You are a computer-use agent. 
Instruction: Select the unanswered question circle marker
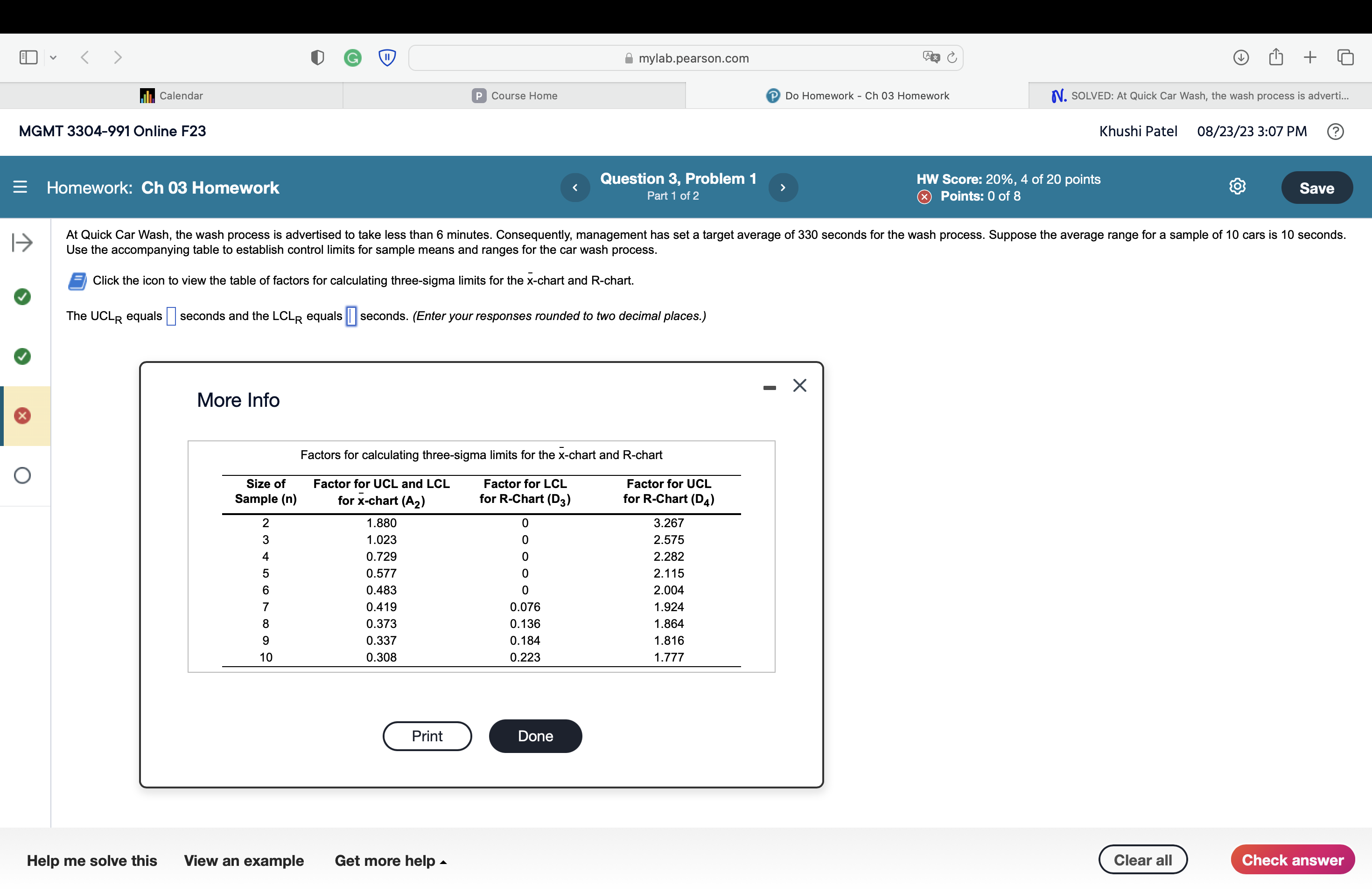tap(22, 475)
